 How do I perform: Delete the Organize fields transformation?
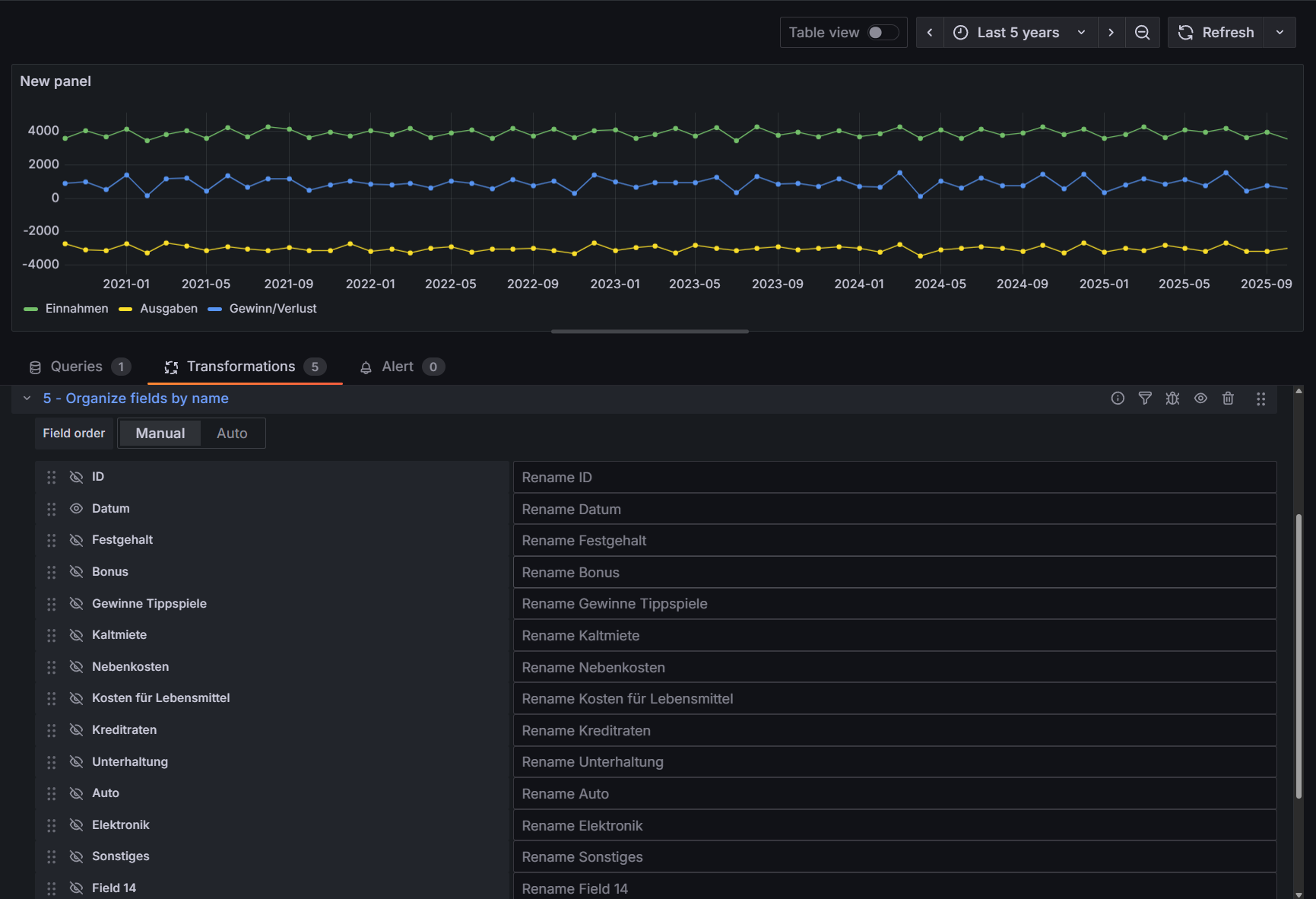(1228, 399)
